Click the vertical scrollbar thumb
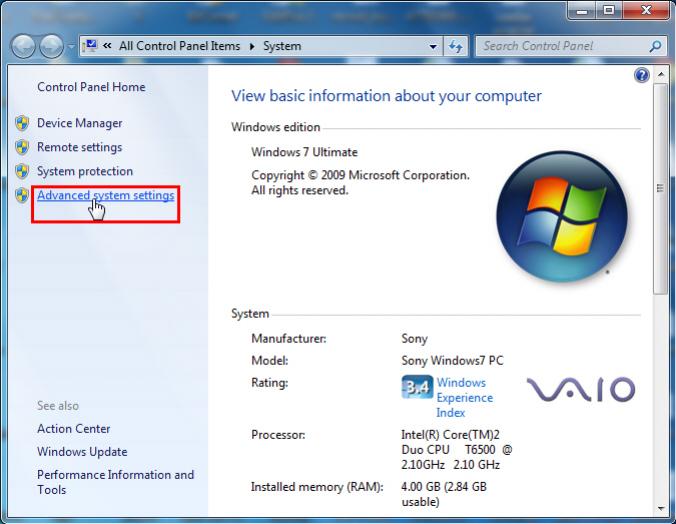Screen dimensions: 676x524 point(660,189)
